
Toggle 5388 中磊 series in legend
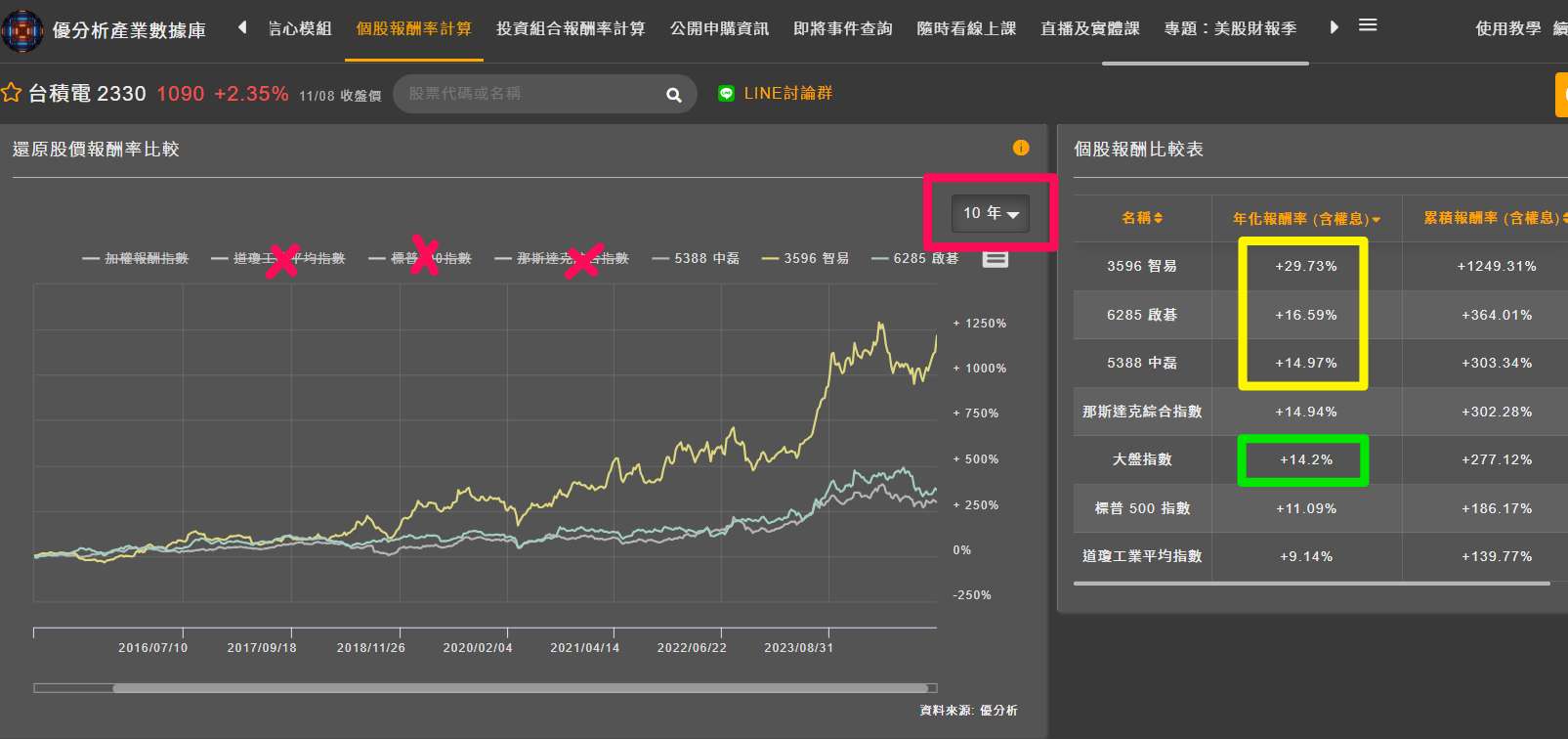coord(696,258)
